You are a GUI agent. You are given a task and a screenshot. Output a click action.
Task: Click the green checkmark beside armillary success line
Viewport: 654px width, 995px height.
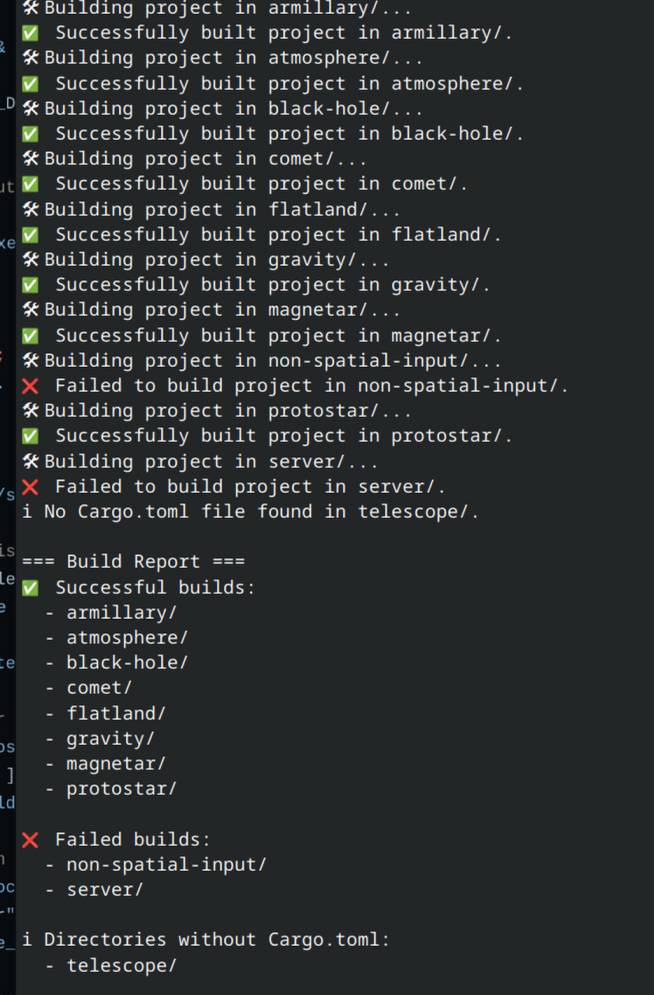point(30,33)
